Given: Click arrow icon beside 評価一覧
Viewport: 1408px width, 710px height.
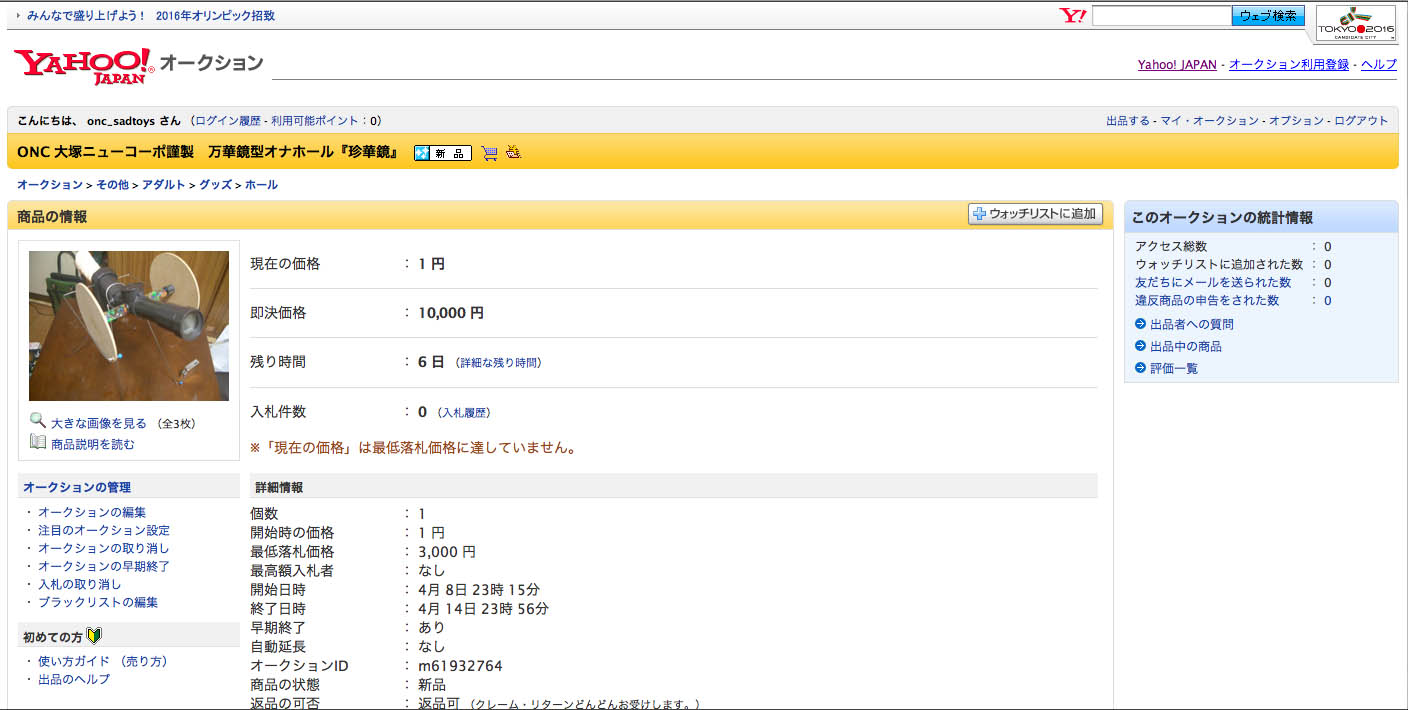Looking at the screenshot, I should point(1140,368).
